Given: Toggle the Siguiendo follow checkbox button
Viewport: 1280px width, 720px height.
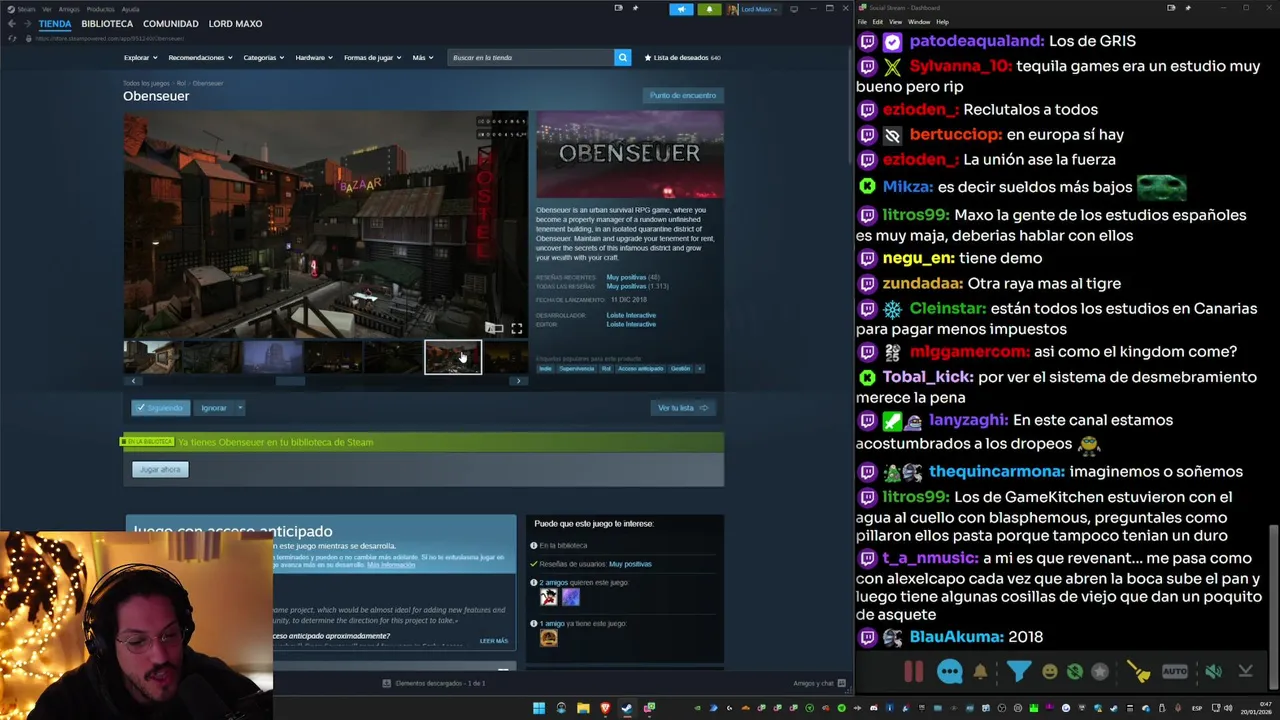Looking at the screenshot, I should 160,408.
